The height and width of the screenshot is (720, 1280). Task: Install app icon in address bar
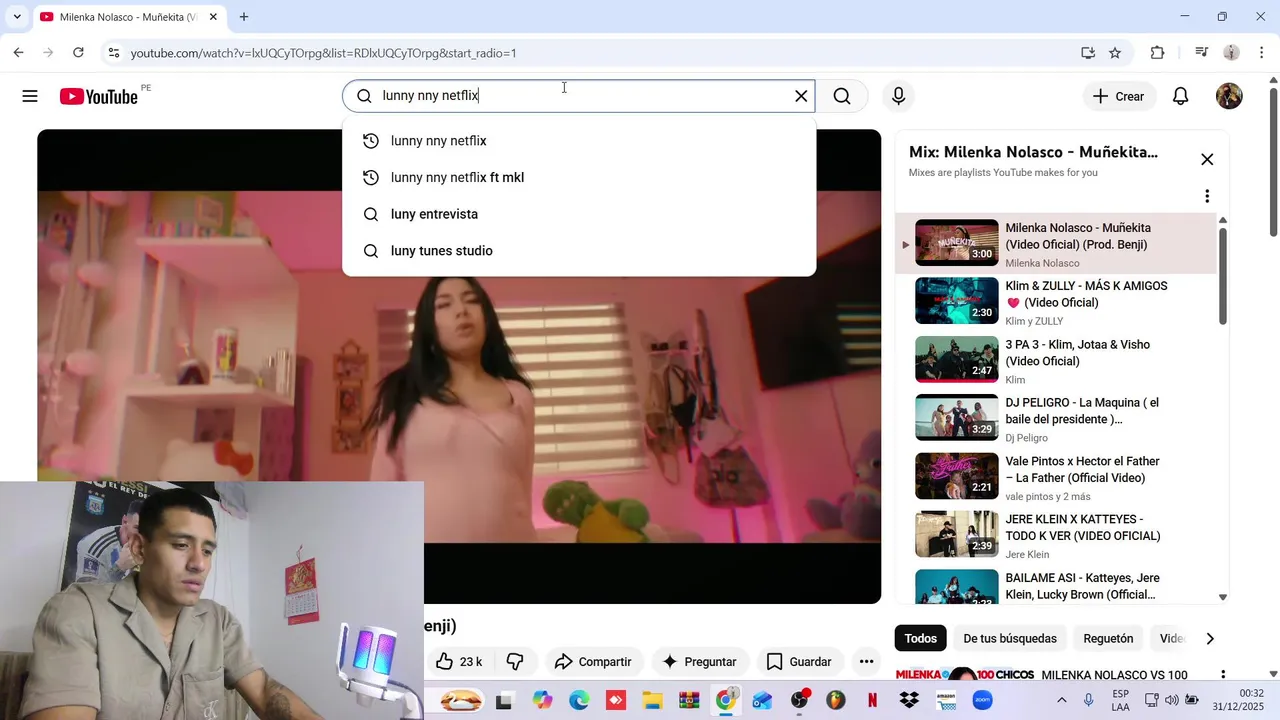[1088, 53]
